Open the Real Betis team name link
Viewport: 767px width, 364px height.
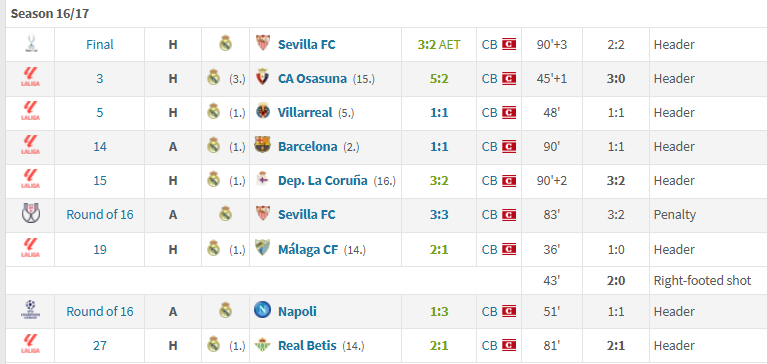pyautogui.click(x=307, y=345)
